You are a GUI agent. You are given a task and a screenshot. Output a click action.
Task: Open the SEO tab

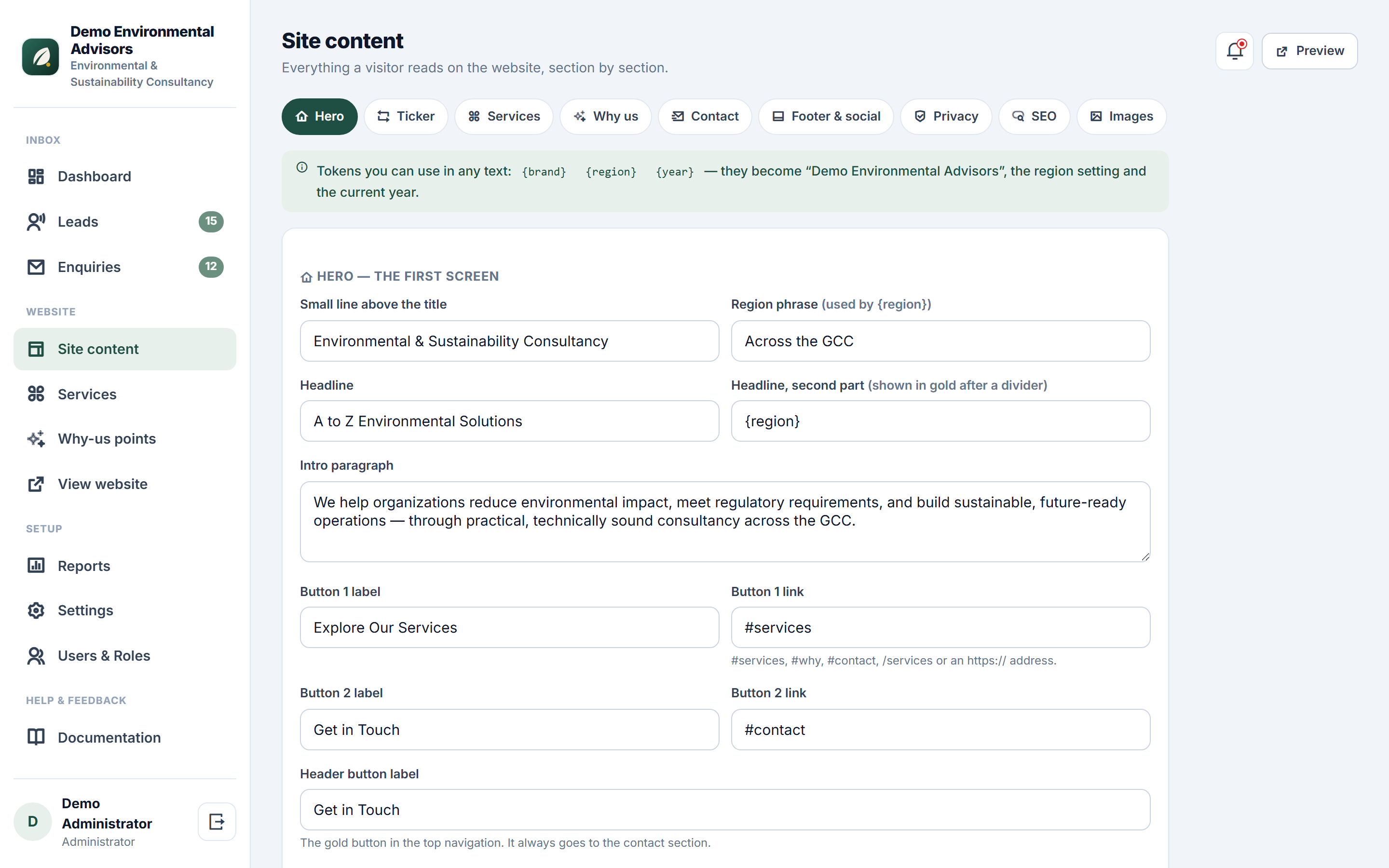[1035, 117]
